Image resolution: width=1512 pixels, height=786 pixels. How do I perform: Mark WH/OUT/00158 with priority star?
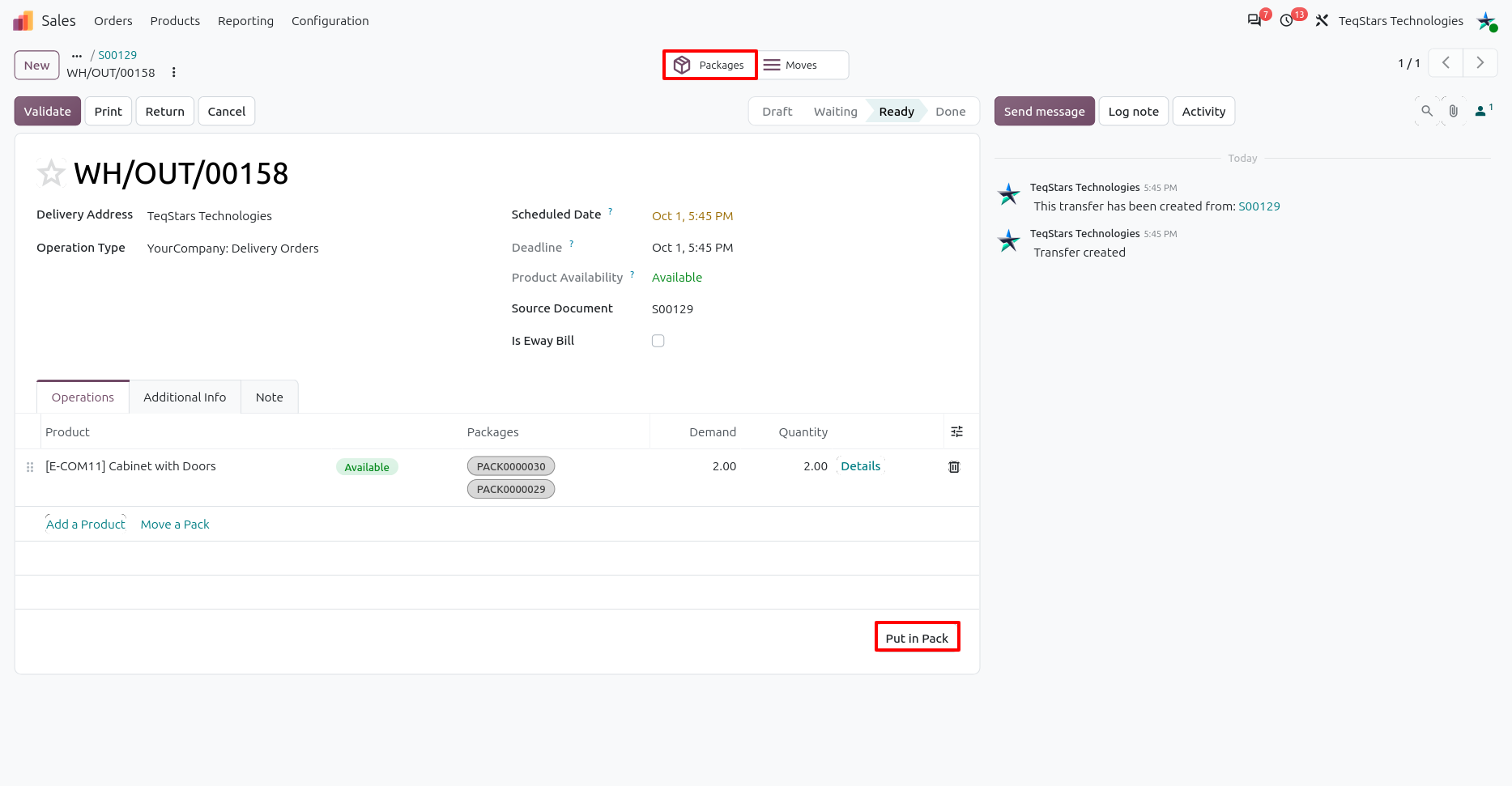click(x=51, y=172)
